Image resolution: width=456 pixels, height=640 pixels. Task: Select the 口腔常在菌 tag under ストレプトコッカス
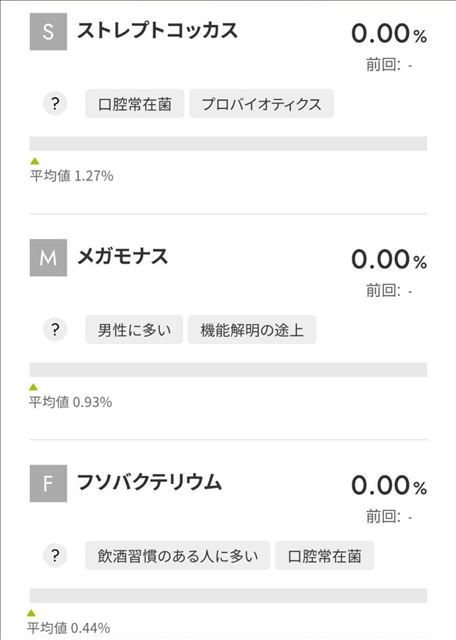pos(135,104)
